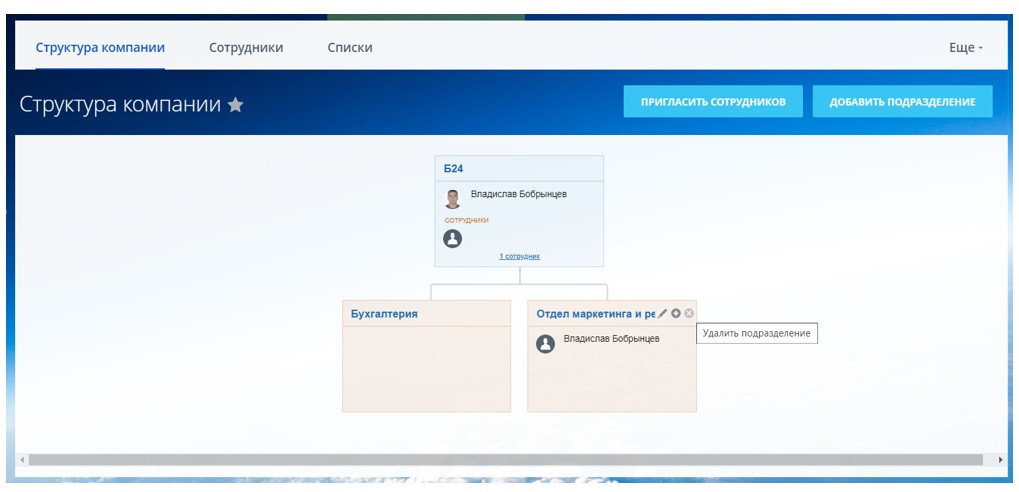
Task: Click the horizontal scrollbar track
Action: tap(506, 460)
